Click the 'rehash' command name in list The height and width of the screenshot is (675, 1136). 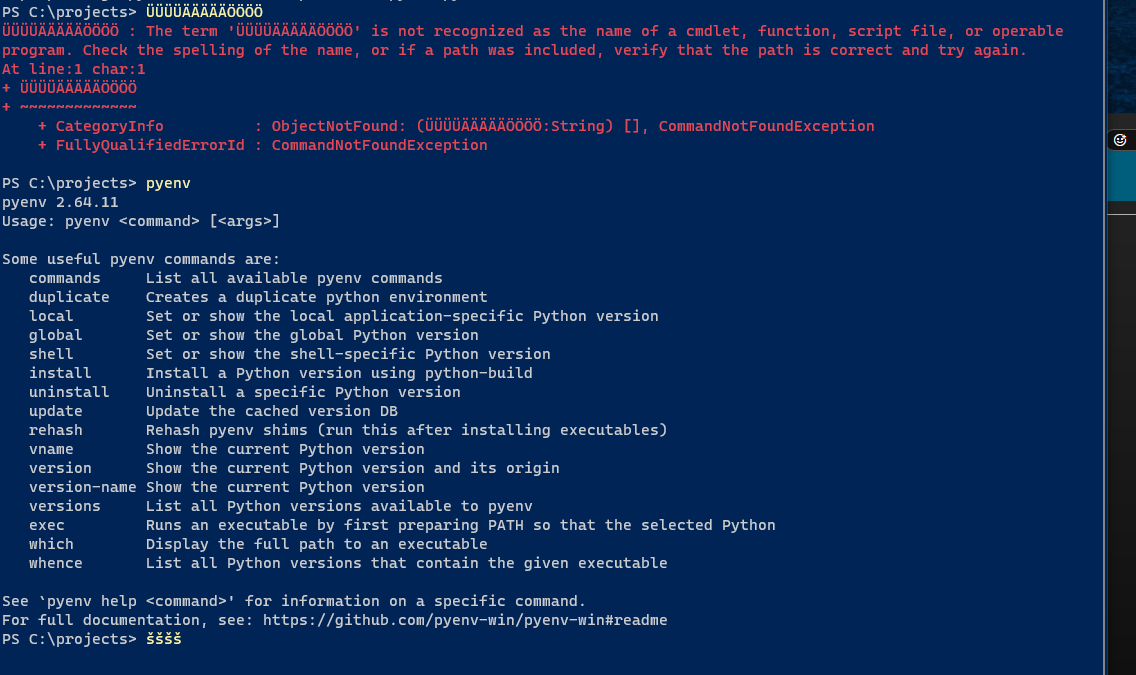point(56,430)
